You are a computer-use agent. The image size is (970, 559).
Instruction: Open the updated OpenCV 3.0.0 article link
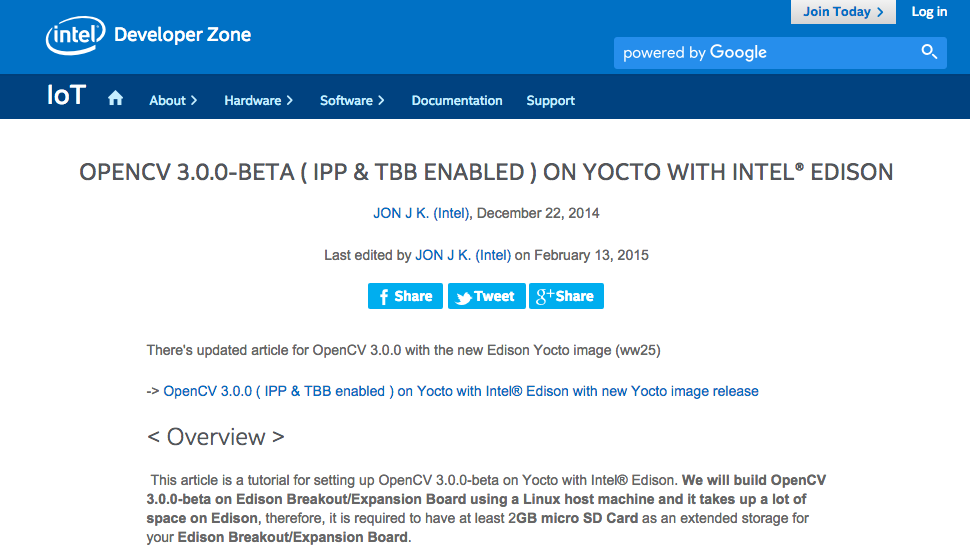click(x=461, y=391)
